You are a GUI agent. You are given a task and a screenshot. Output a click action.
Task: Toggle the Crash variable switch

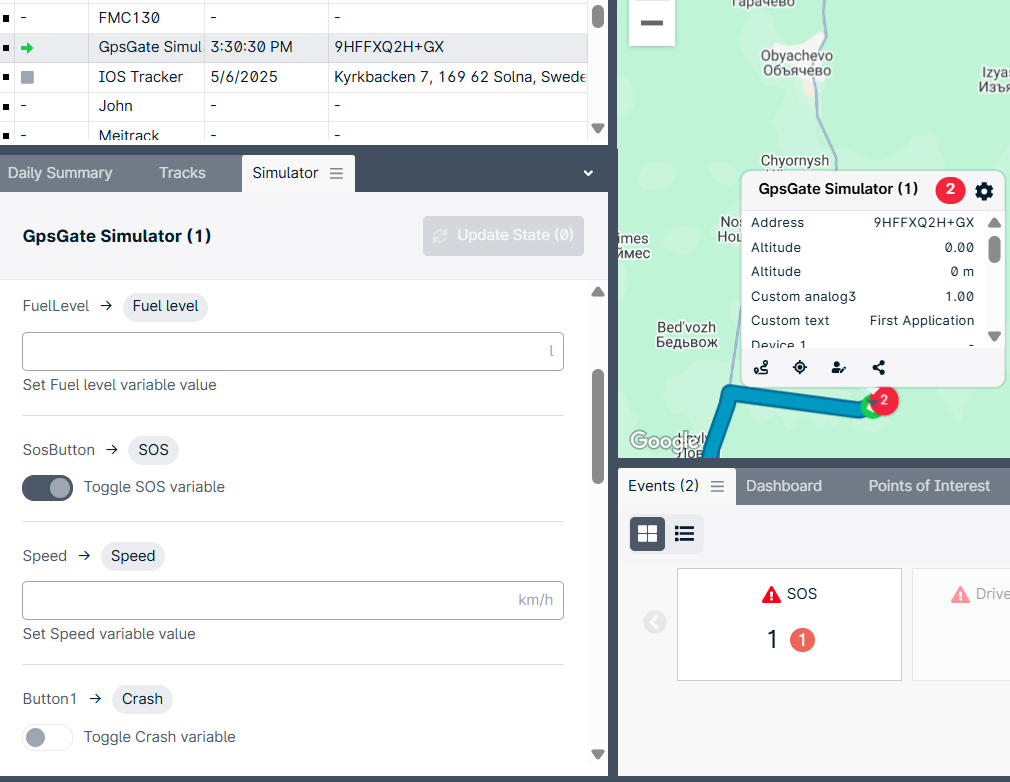48,738
